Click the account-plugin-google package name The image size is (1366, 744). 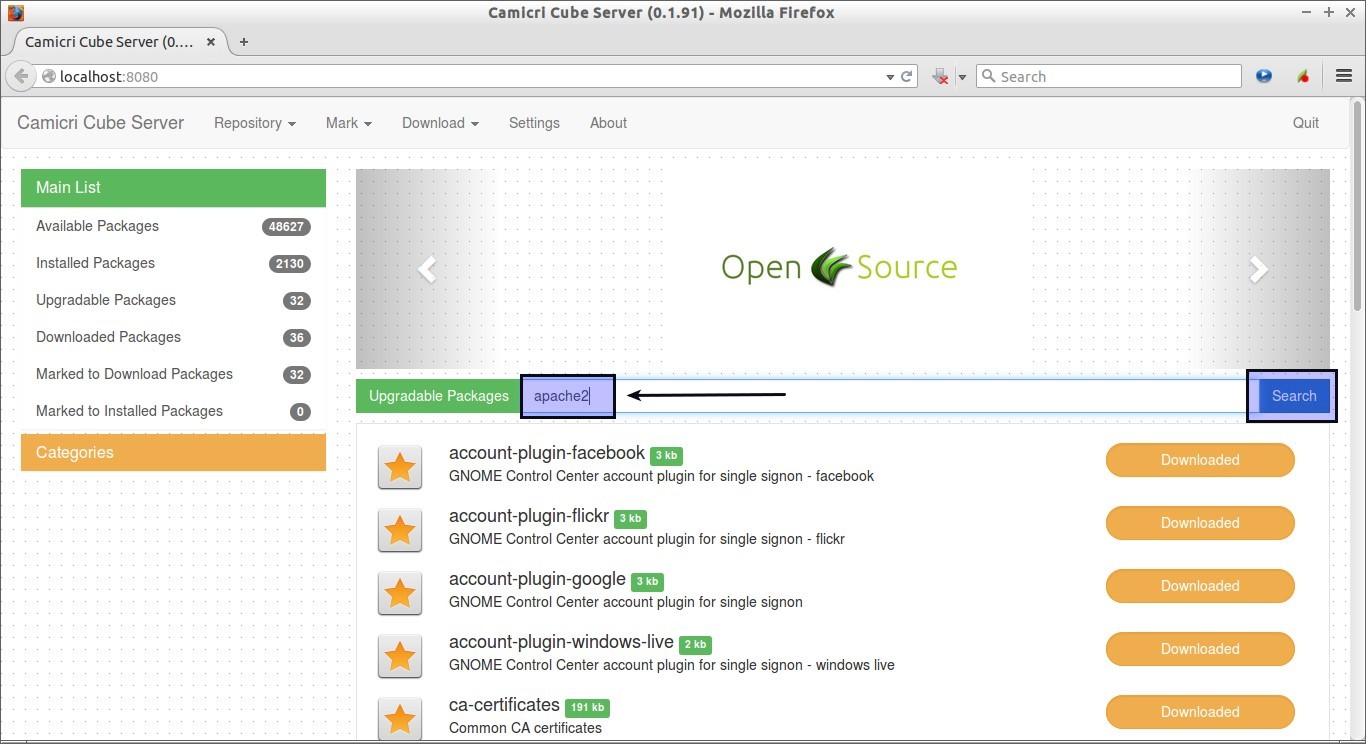(537, 579)
